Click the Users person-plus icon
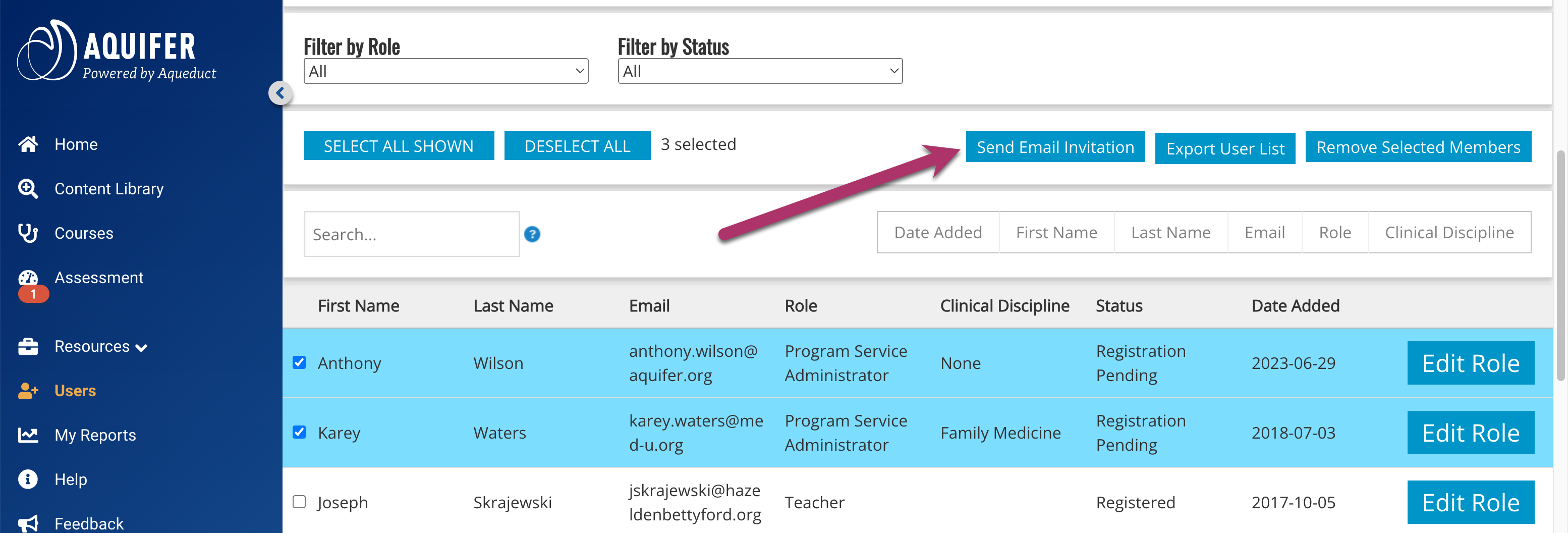1568x533 pixels. (x=28, y=391)
